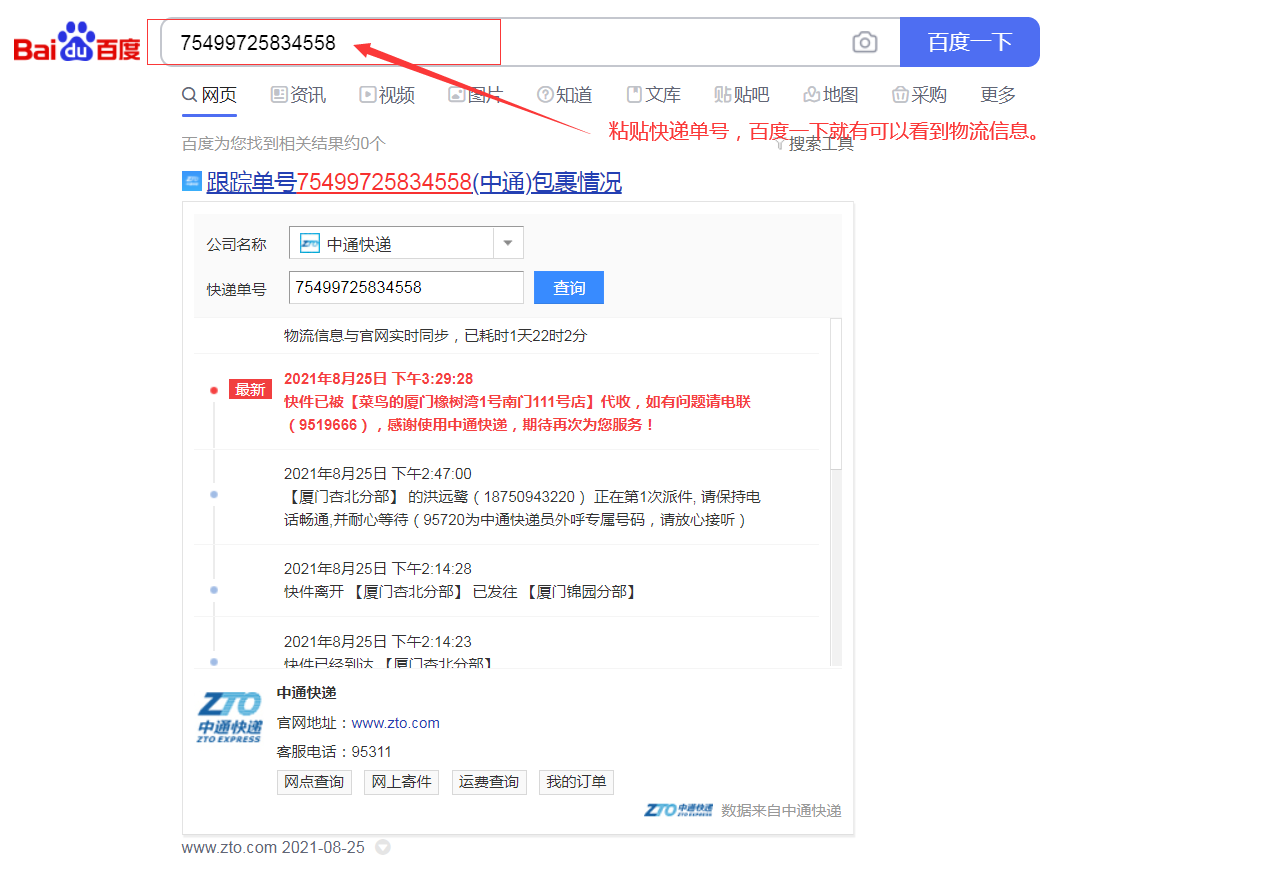
Task: Click the 快递单号 label
Action: [x=237, y=290]
